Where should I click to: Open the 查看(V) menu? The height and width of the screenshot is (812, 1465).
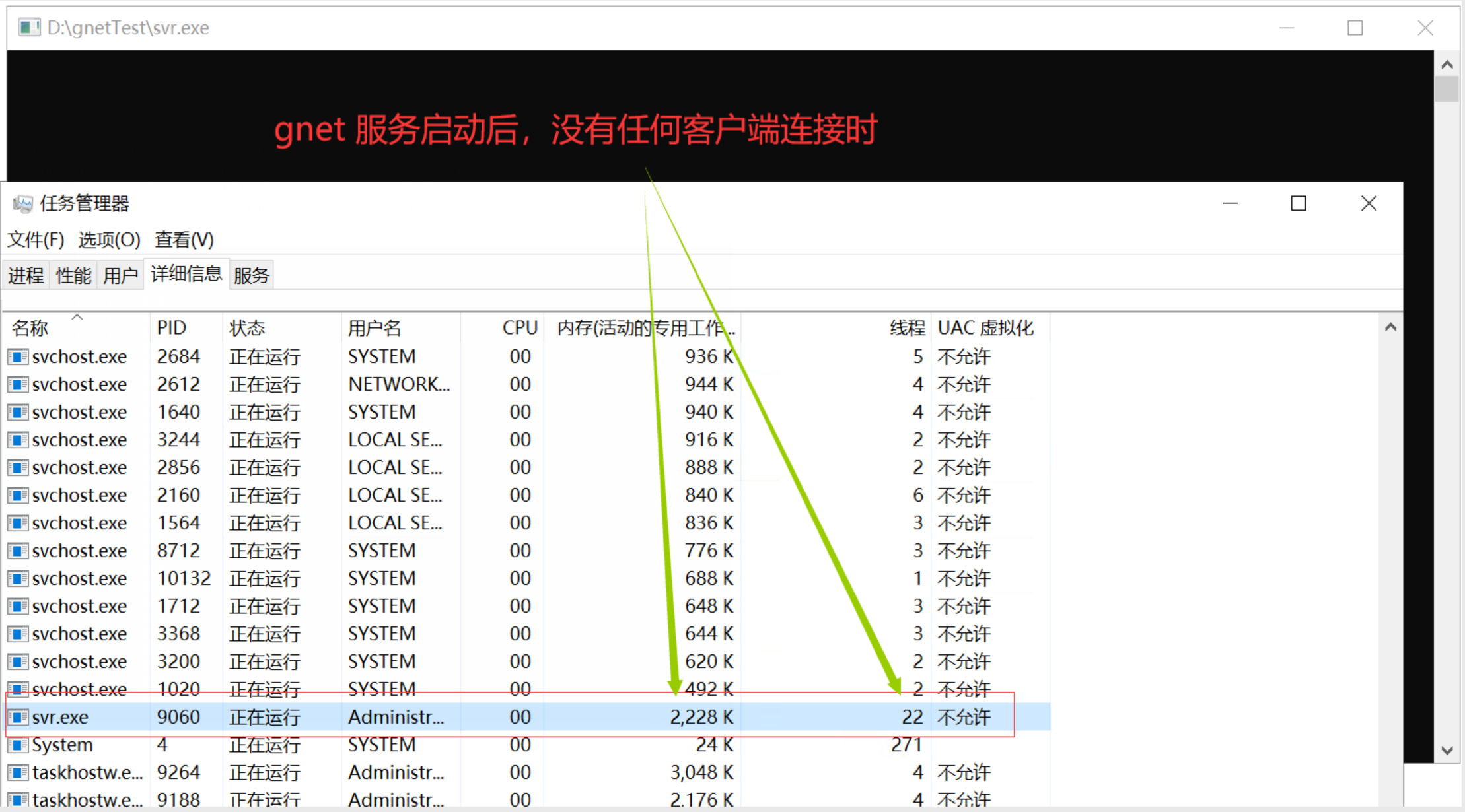point(183,239)
